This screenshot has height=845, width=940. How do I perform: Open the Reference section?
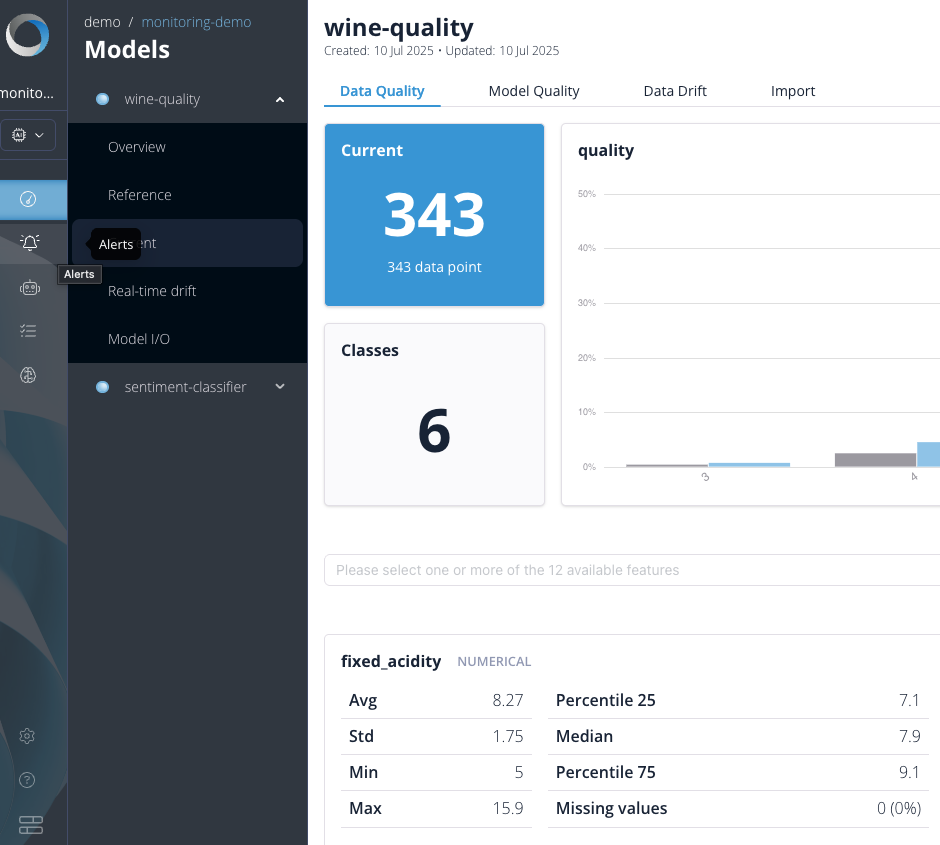140,195
